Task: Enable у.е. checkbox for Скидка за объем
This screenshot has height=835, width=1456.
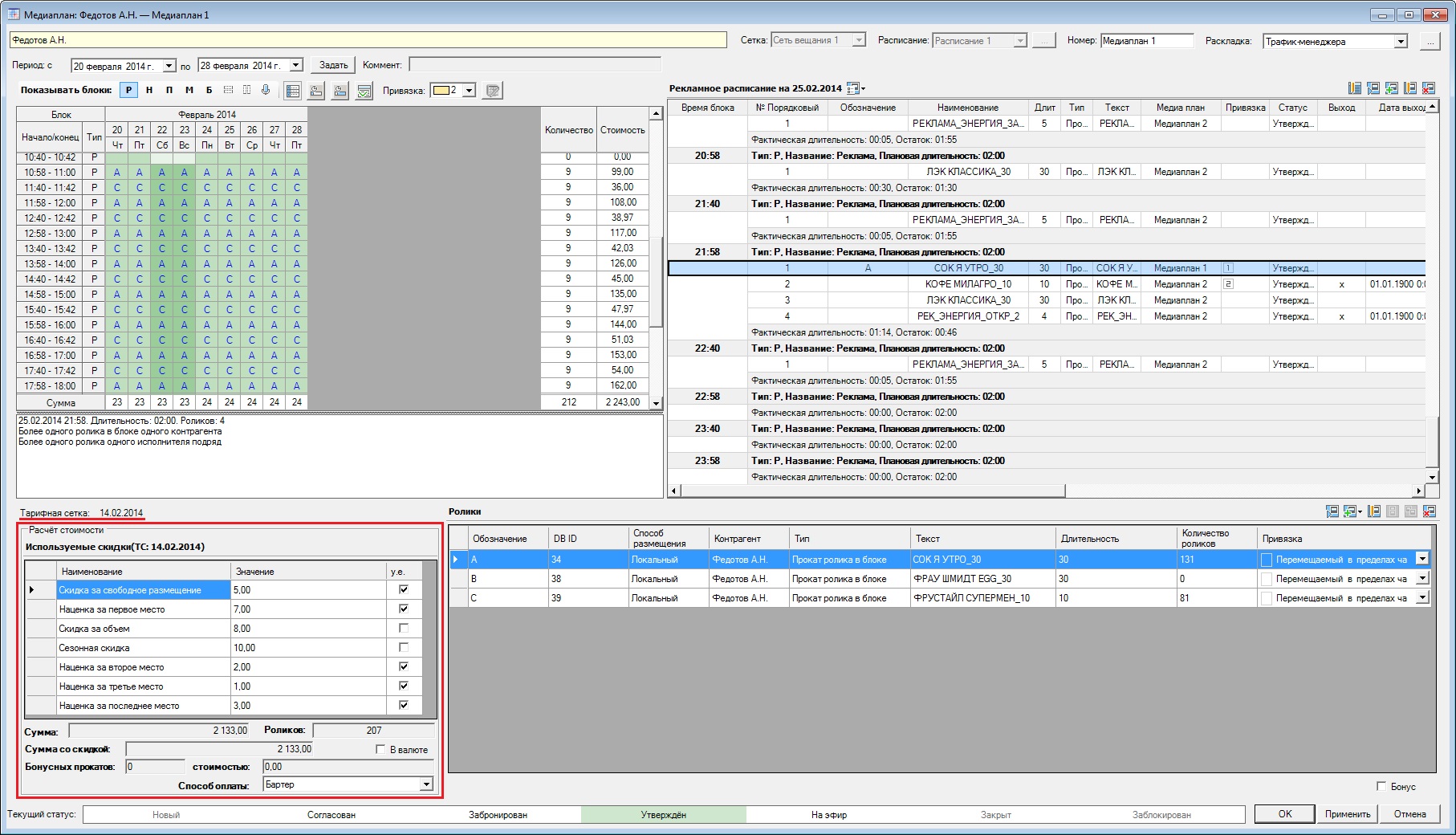Action: pos(404,628)
